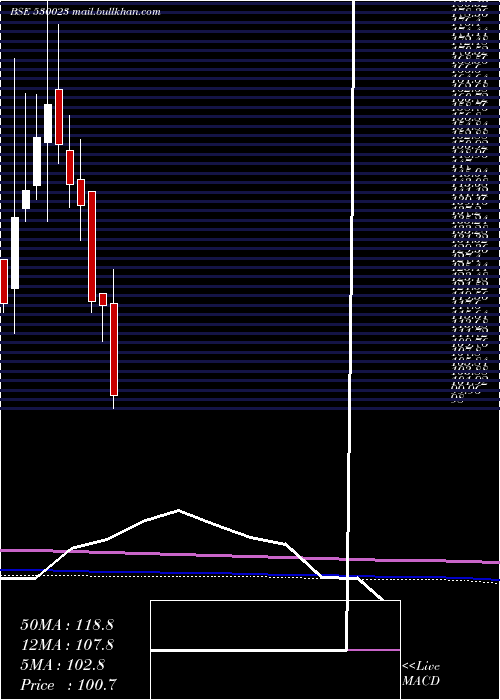
Task: Click the '5MA : 102.8' value
Action: [63, 665]
